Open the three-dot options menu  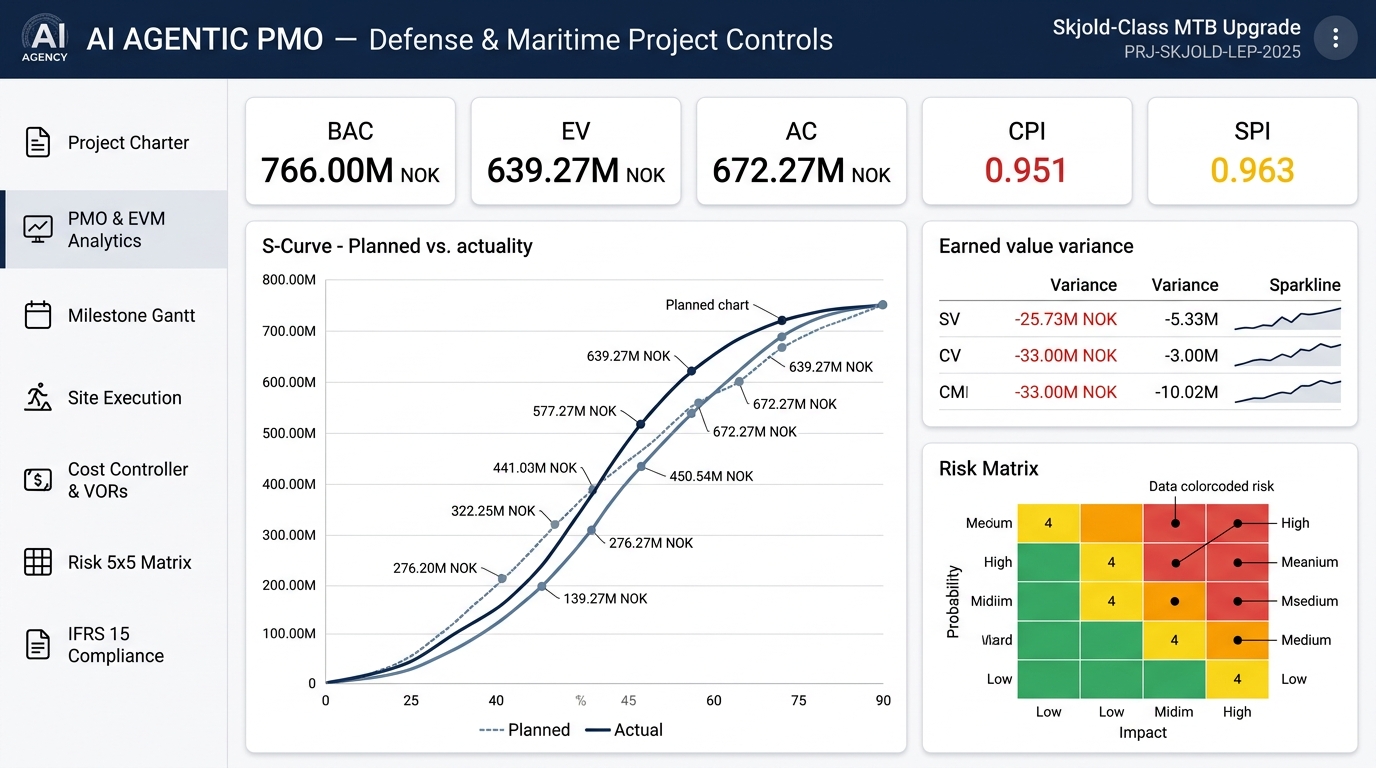tap(1335, 39)
